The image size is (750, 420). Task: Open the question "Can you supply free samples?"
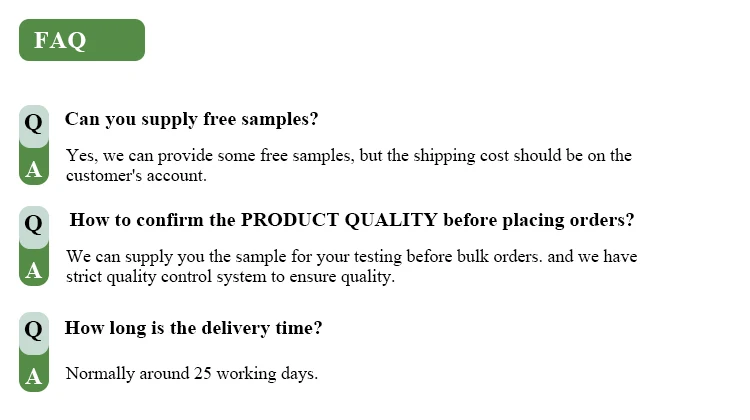click(x=191, y=119)
